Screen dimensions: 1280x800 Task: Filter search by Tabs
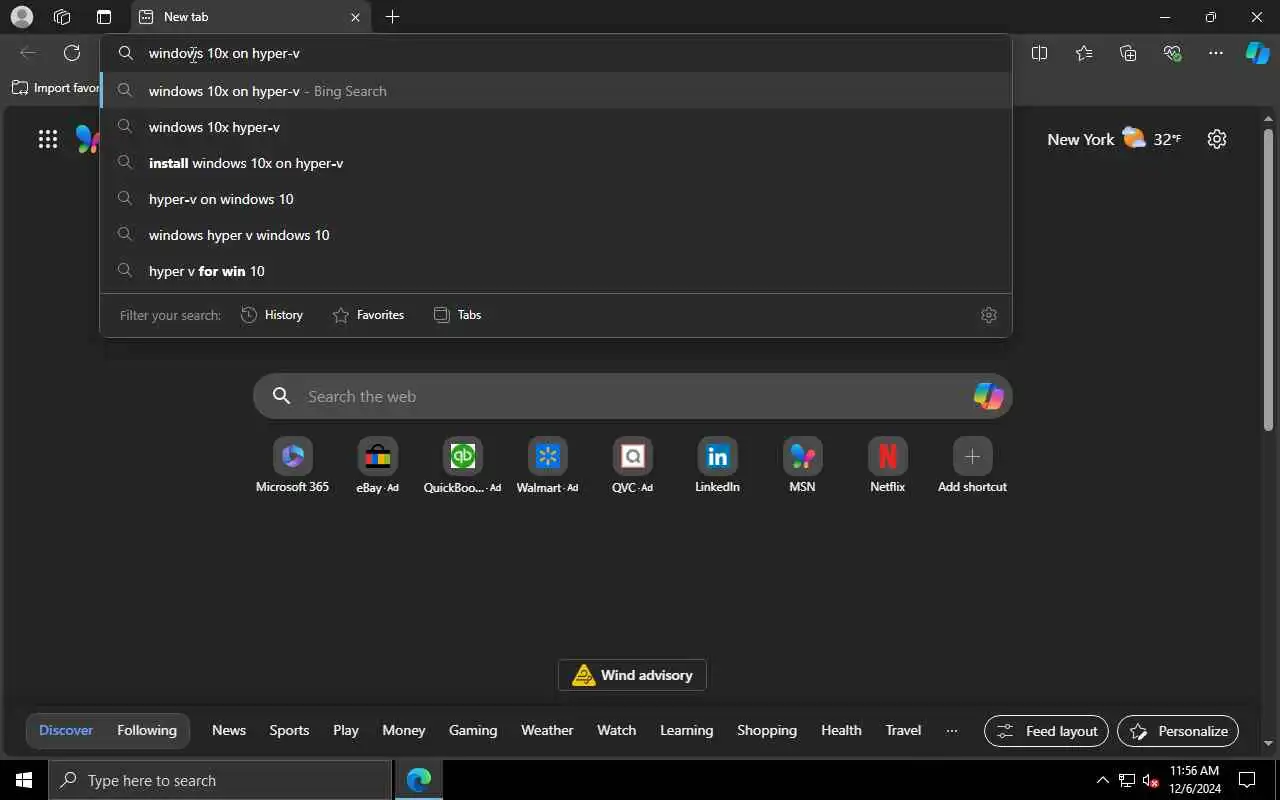pos(458,315)
